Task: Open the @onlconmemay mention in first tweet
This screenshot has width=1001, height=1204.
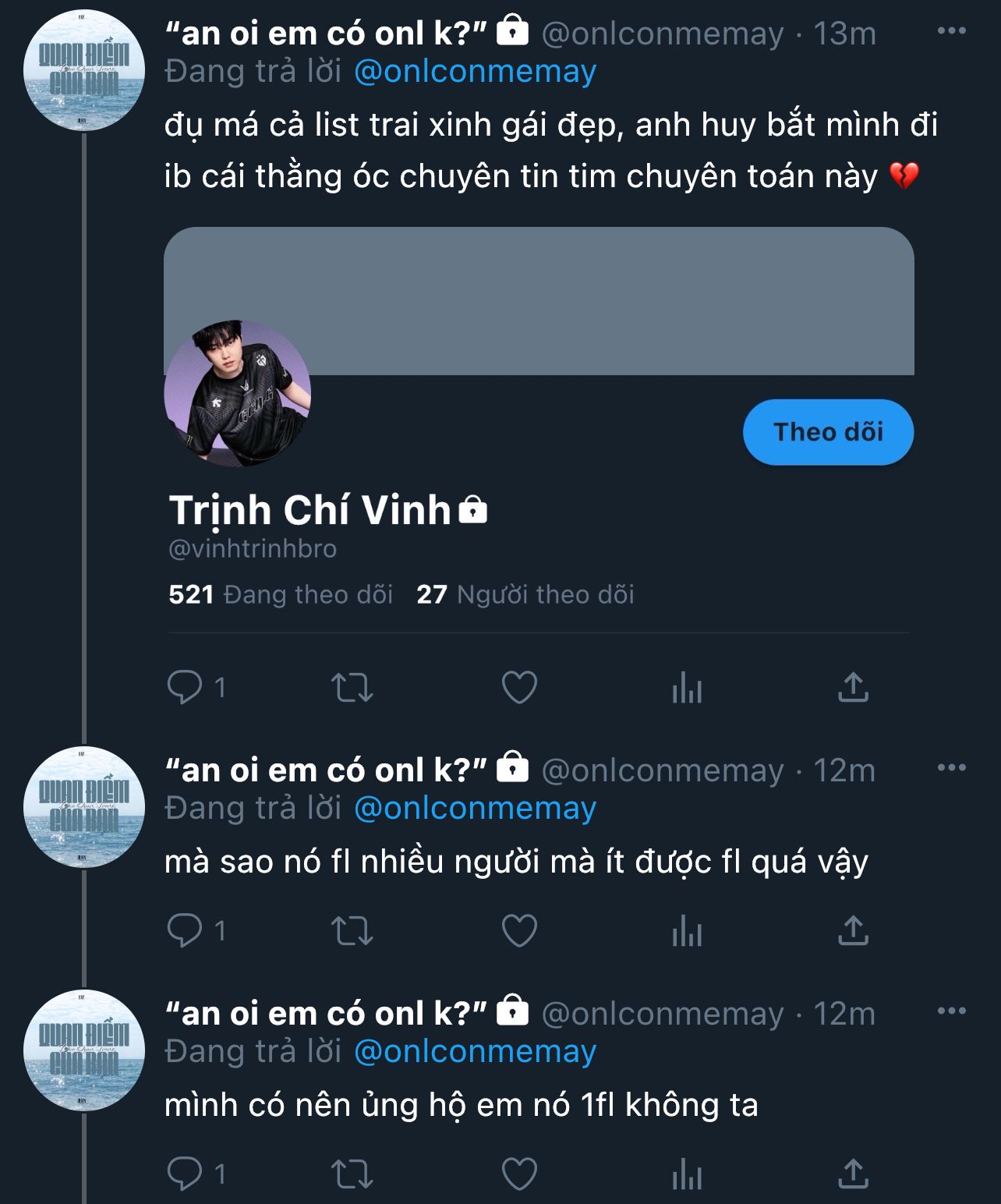Action: 476,72
